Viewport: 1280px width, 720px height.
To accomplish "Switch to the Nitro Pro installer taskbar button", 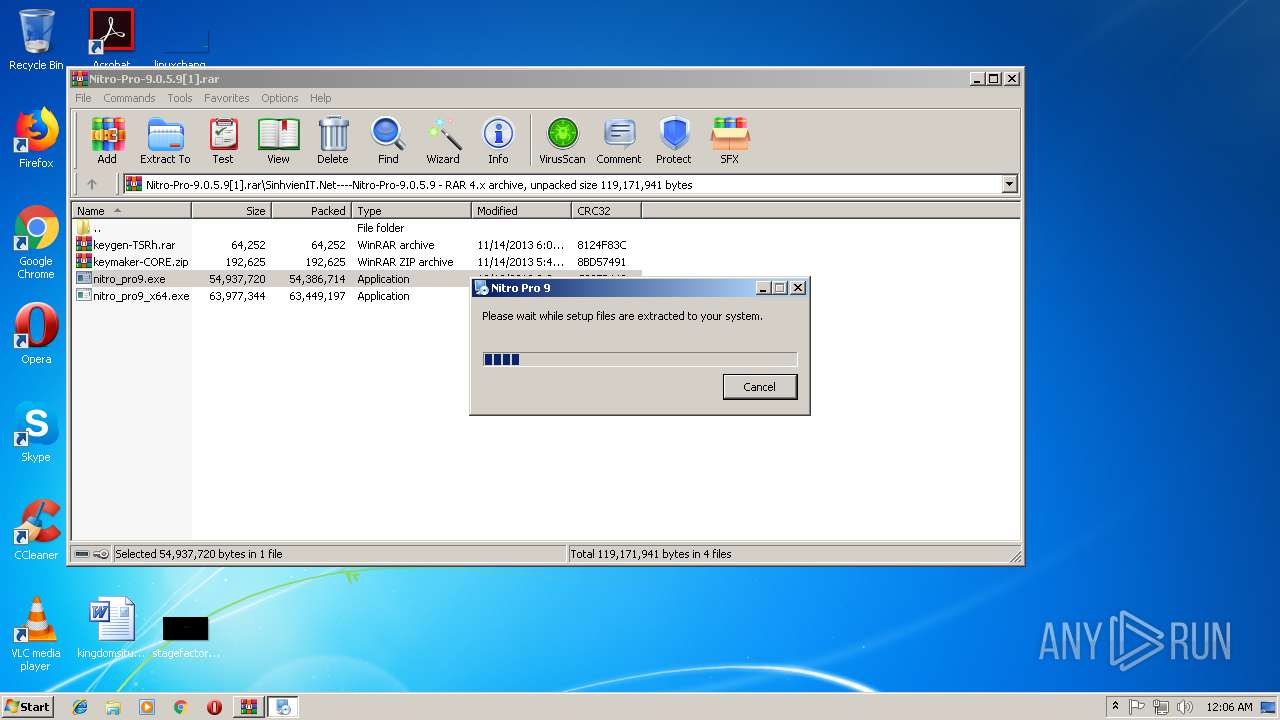I will pos(283,707).
